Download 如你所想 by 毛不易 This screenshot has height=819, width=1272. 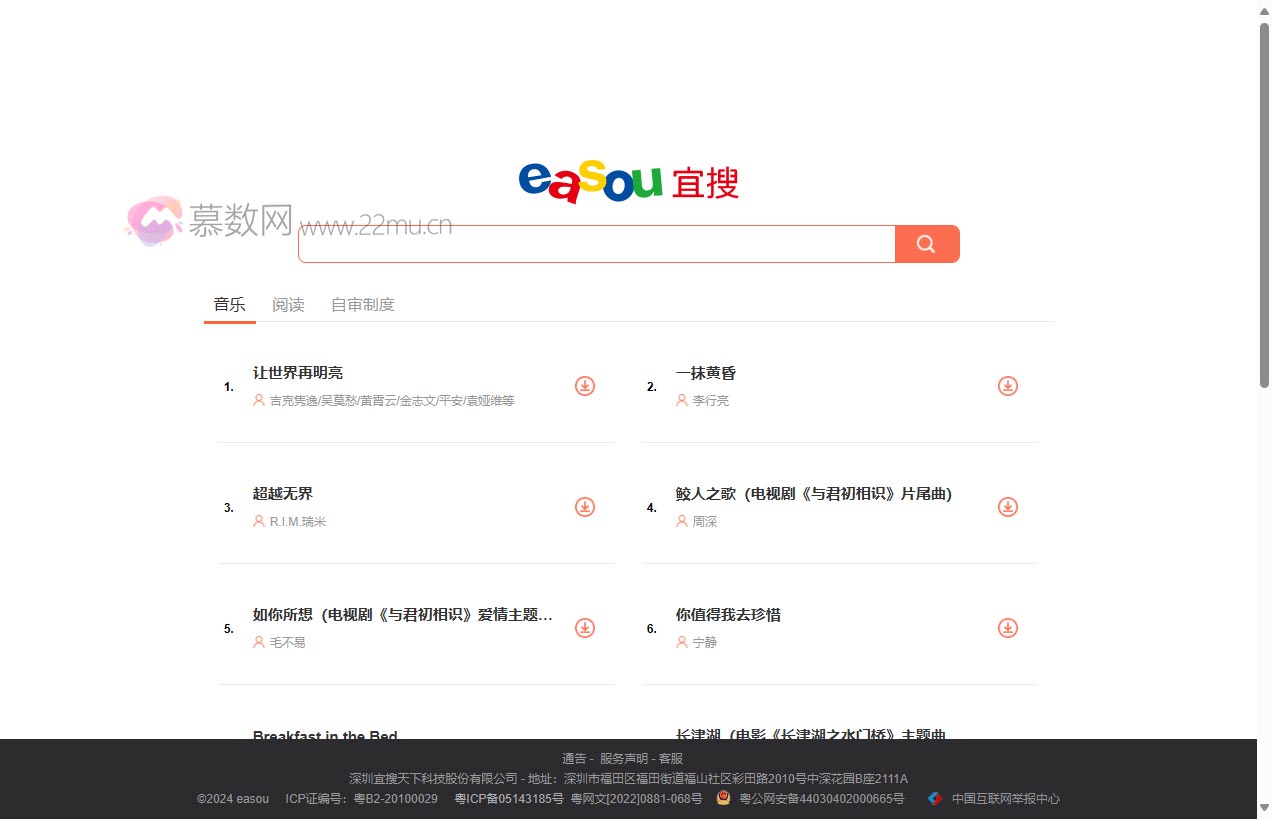[x=584, y=628]
